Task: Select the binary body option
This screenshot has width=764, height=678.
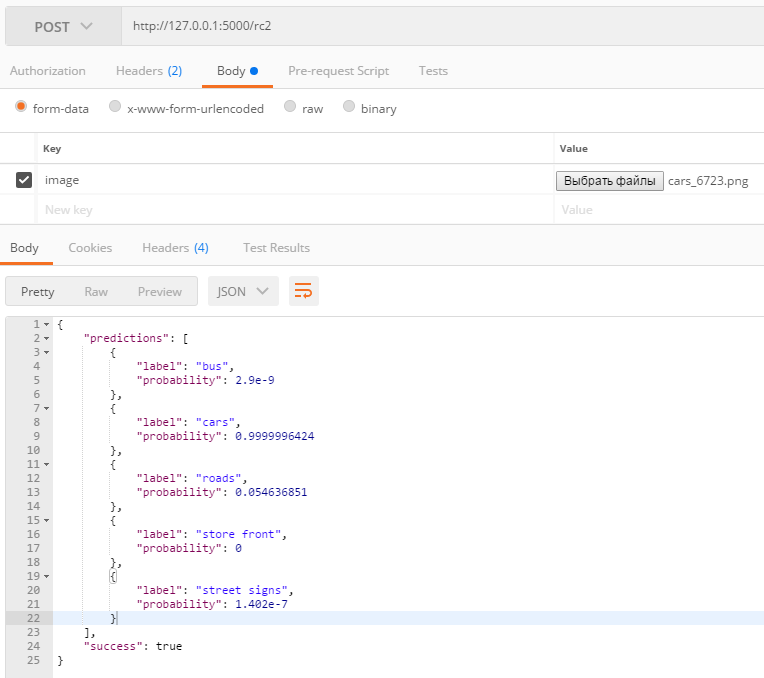Action: (349, 107)
